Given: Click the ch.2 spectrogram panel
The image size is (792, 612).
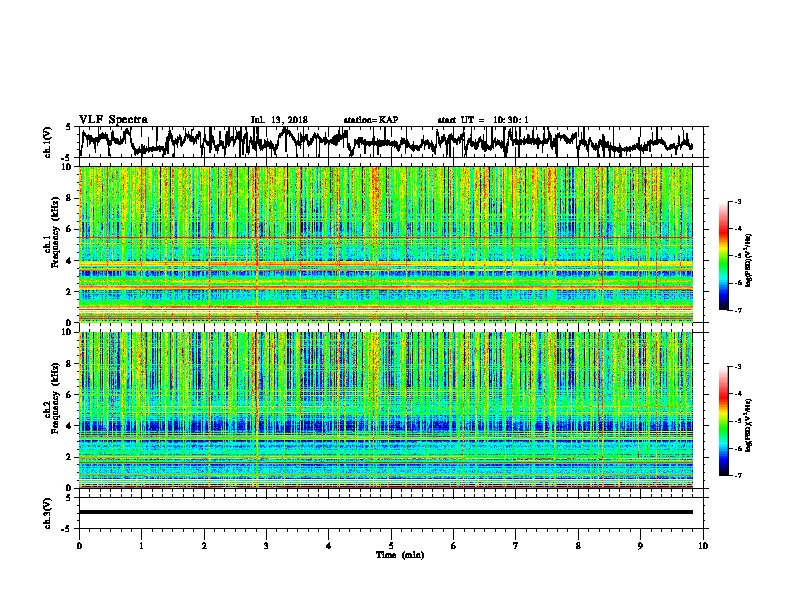Looking at the screenshot, I should tap(386, 410).
